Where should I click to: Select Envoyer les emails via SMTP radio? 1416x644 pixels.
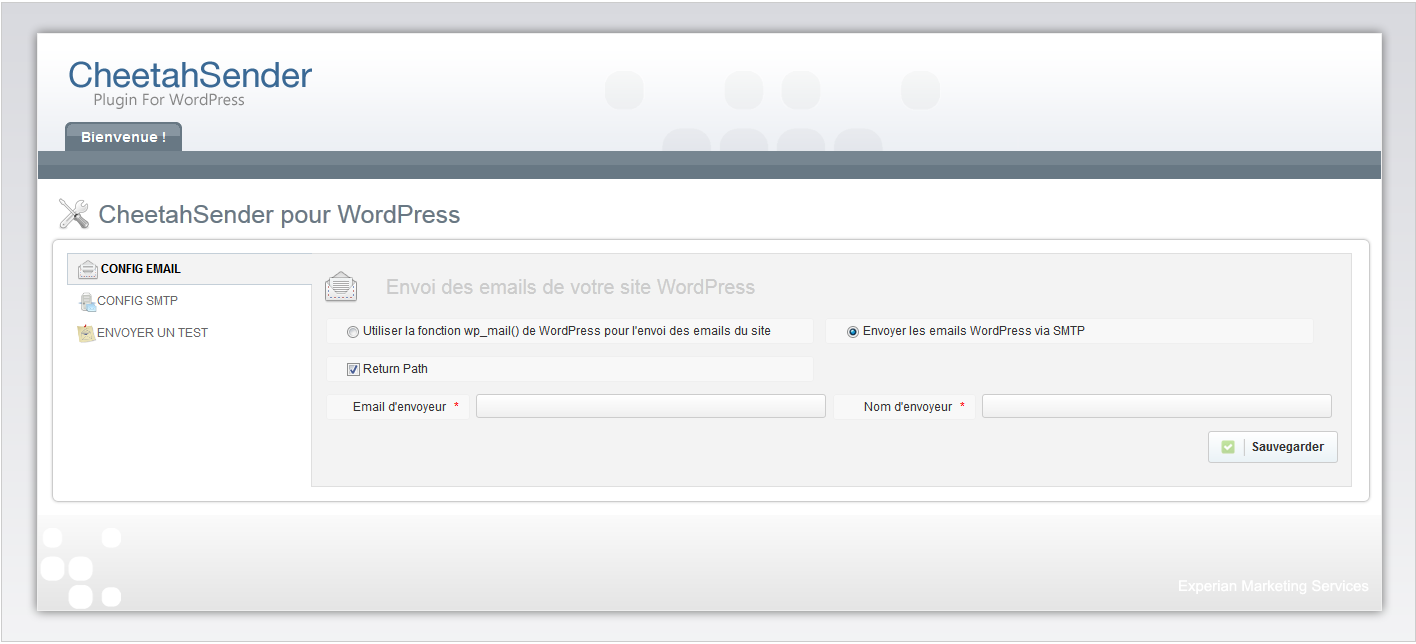[x=853, y=332]
